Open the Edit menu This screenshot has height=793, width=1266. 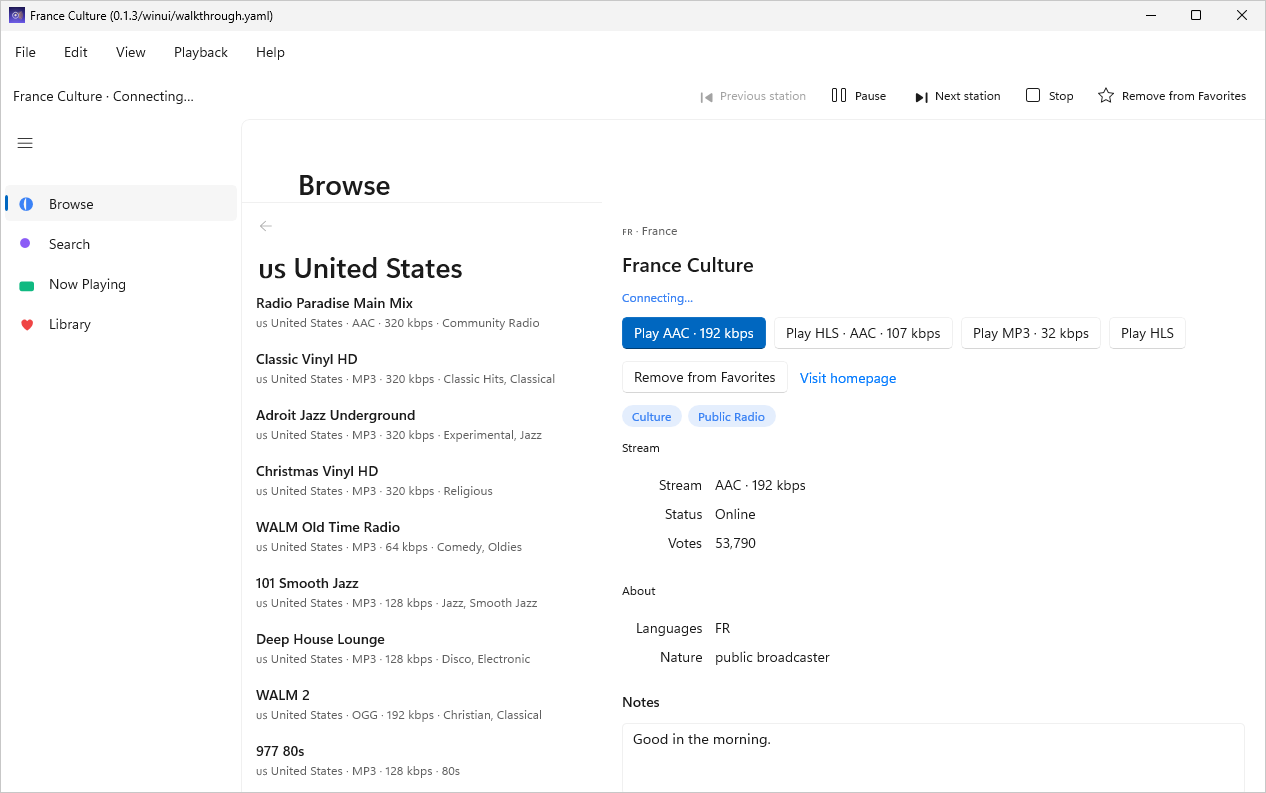[x=76, y=52]
